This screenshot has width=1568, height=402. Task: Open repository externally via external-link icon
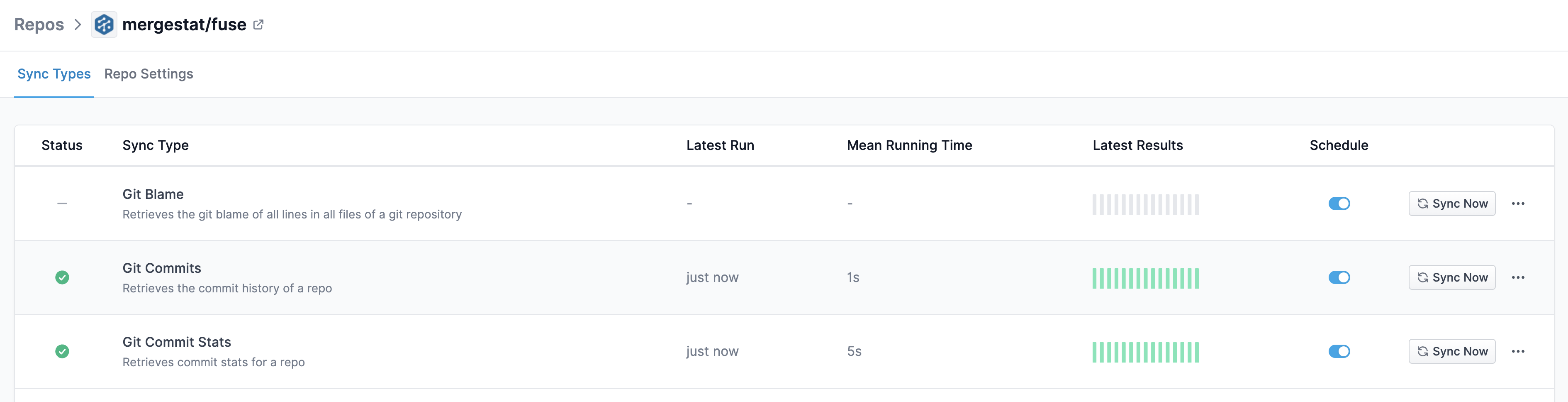click(x=258, y=24)
